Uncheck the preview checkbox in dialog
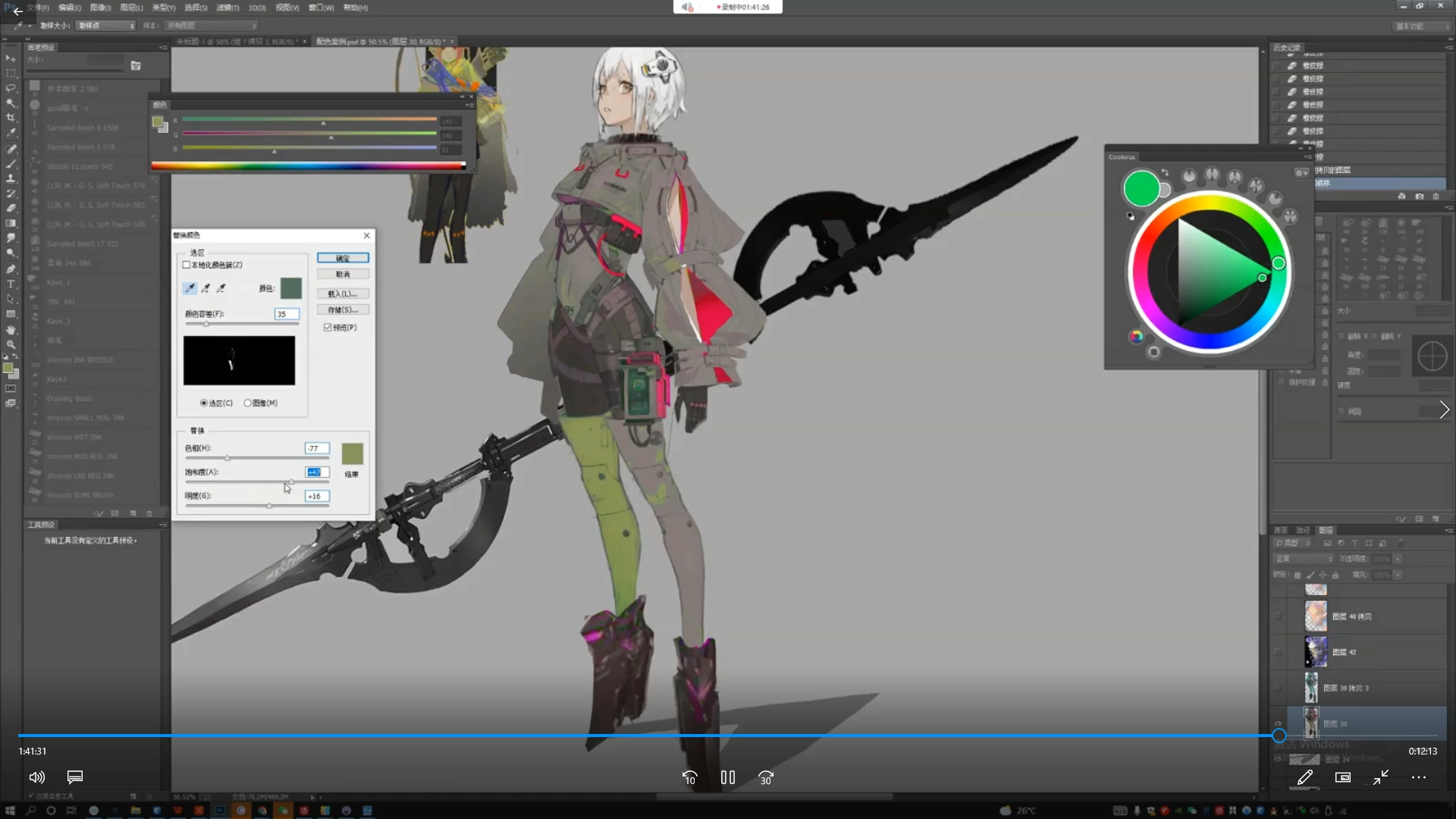This screenshot has width=1456, height=819. point(328,328)
